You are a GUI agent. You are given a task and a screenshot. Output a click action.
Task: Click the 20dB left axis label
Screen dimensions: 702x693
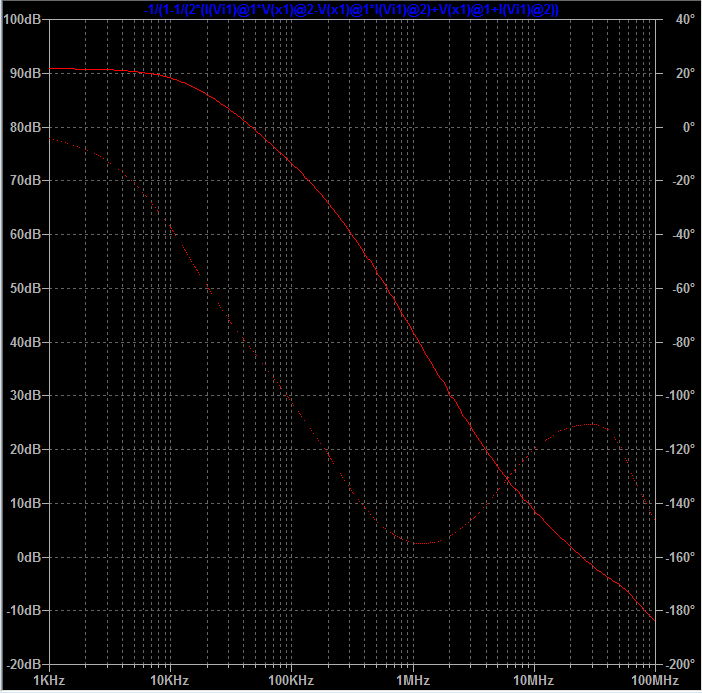(26, 449)
